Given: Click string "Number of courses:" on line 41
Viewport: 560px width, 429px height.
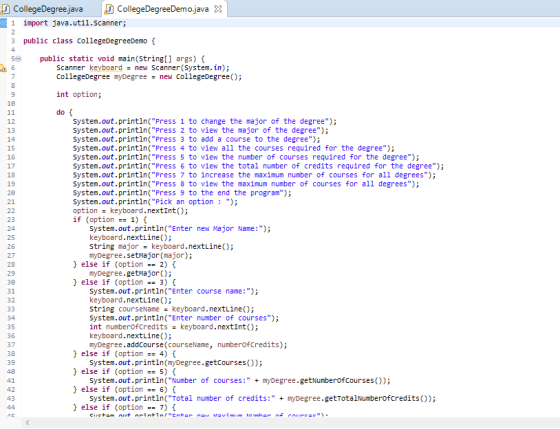Looking at the screenshot, I should point(209,380).
